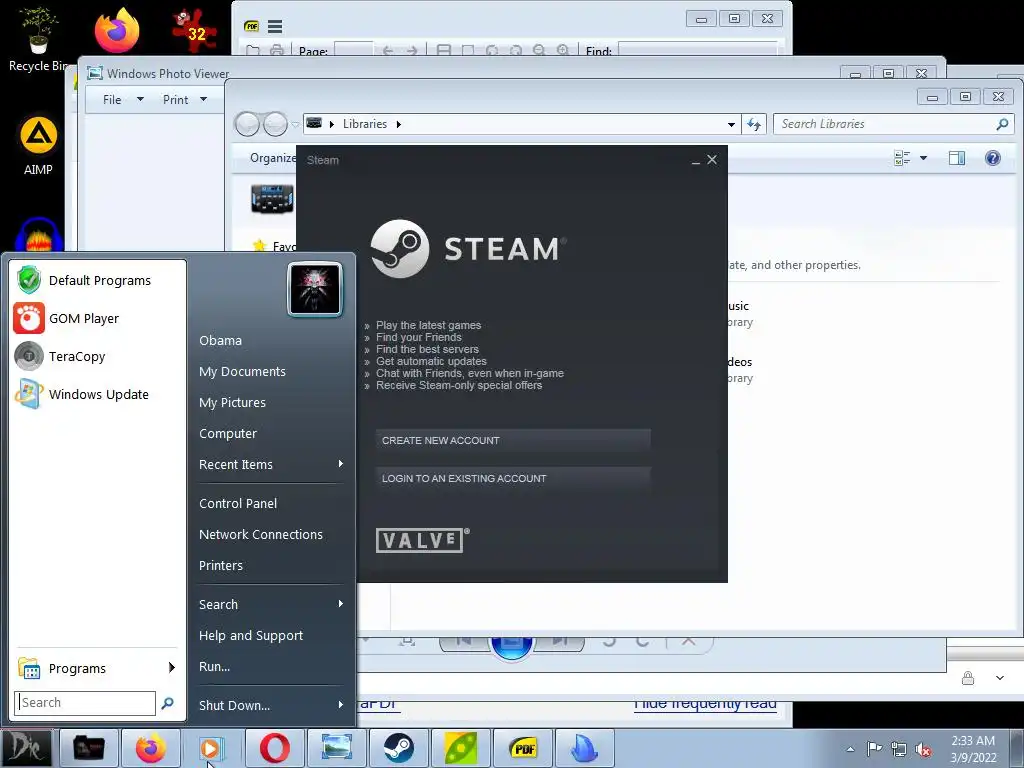Expand the Search submenu in Start menu
Image resolution: width=1024 pixels, height=768 pixels.
coord(271,604)
